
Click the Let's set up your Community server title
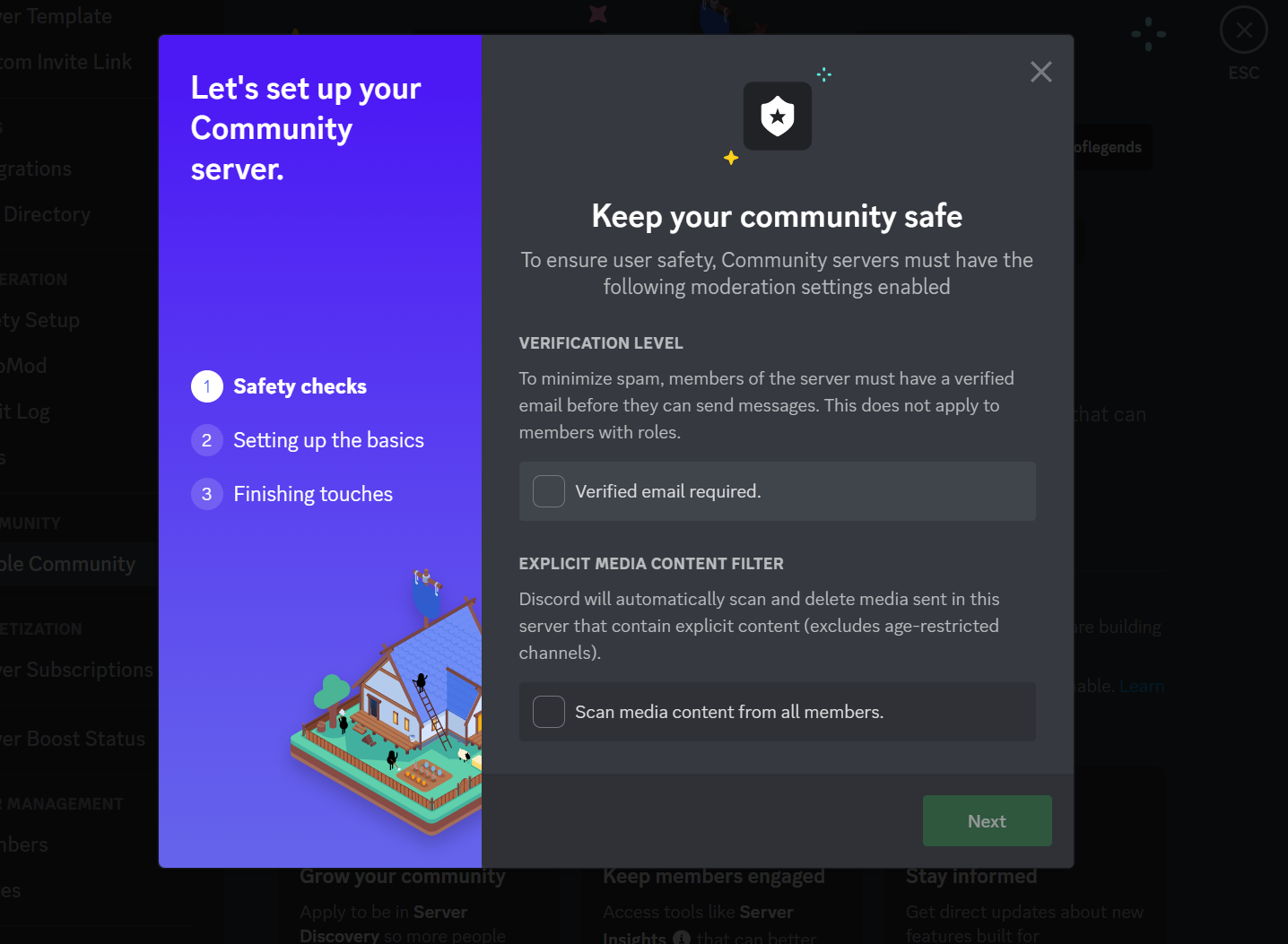[x=306, y=128]
